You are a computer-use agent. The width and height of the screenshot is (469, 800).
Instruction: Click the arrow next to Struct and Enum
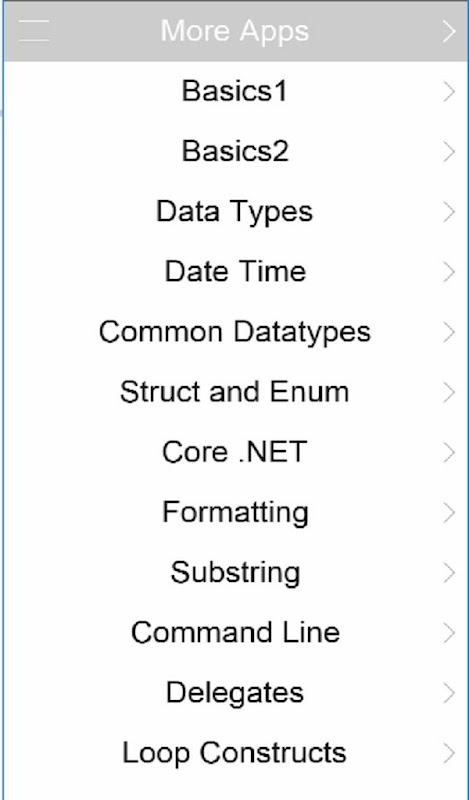[x=449, y=392]
